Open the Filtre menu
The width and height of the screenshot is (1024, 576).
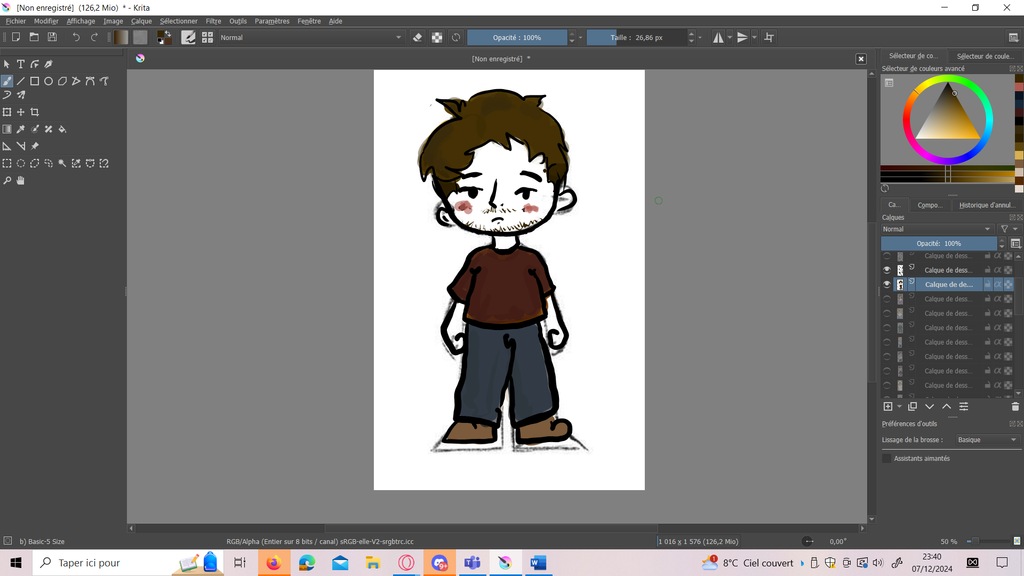click(213, 21)
